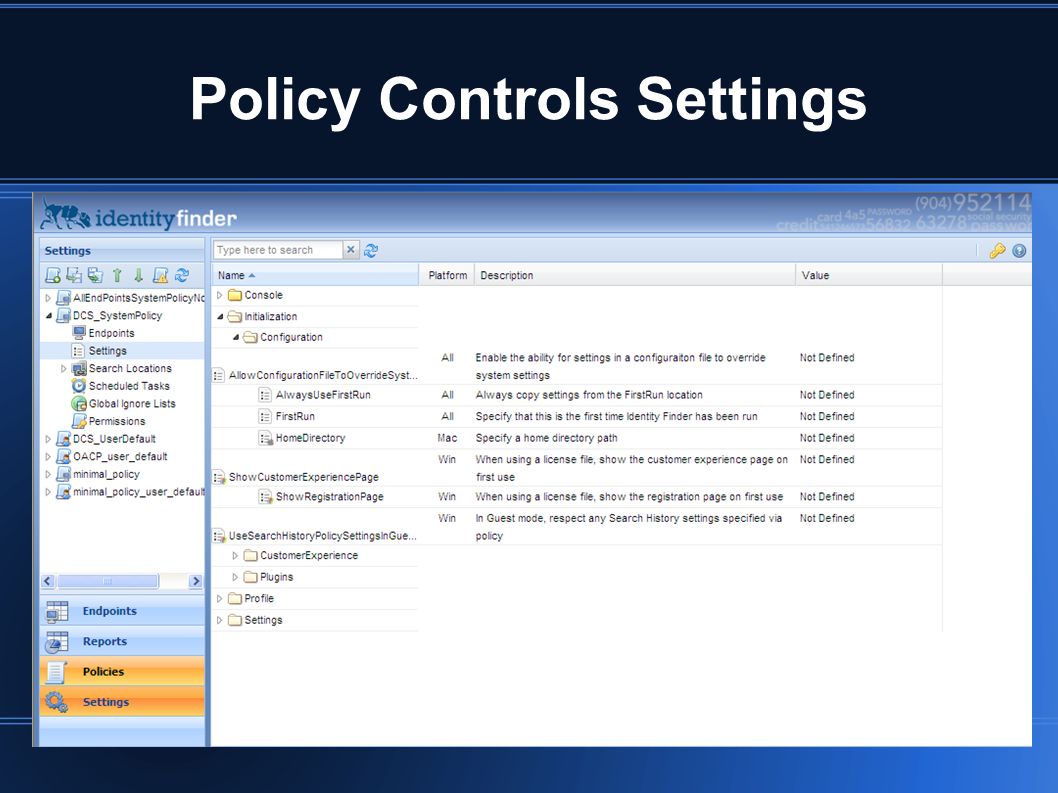Open the Settings navigation tab
Image resolution: width=1058 pixels, height=793 pixels.
pos(122,702)
